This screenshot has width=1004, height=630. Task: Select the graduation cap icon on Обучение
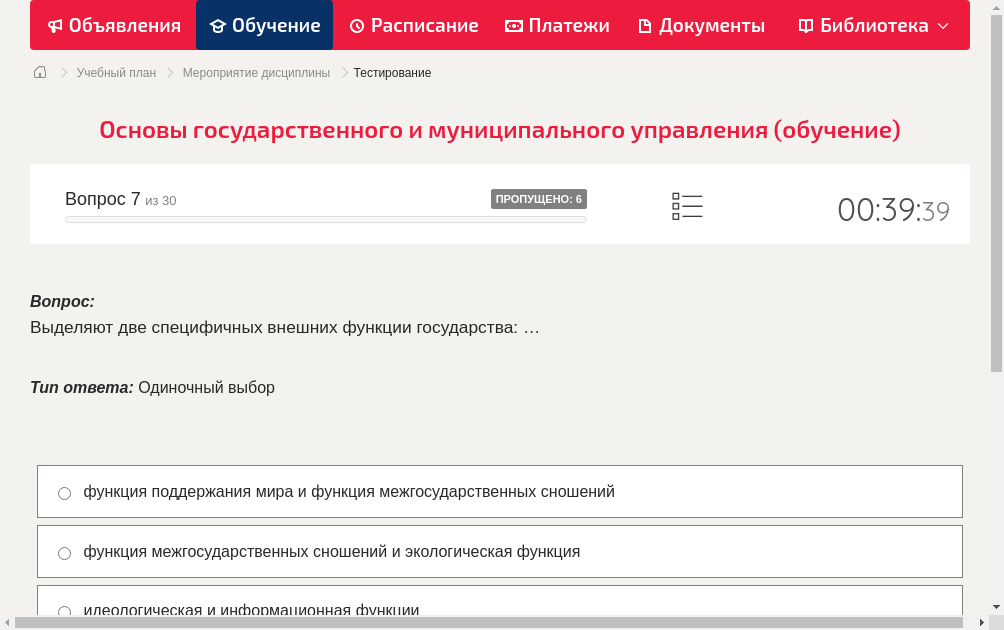point(218,25)
